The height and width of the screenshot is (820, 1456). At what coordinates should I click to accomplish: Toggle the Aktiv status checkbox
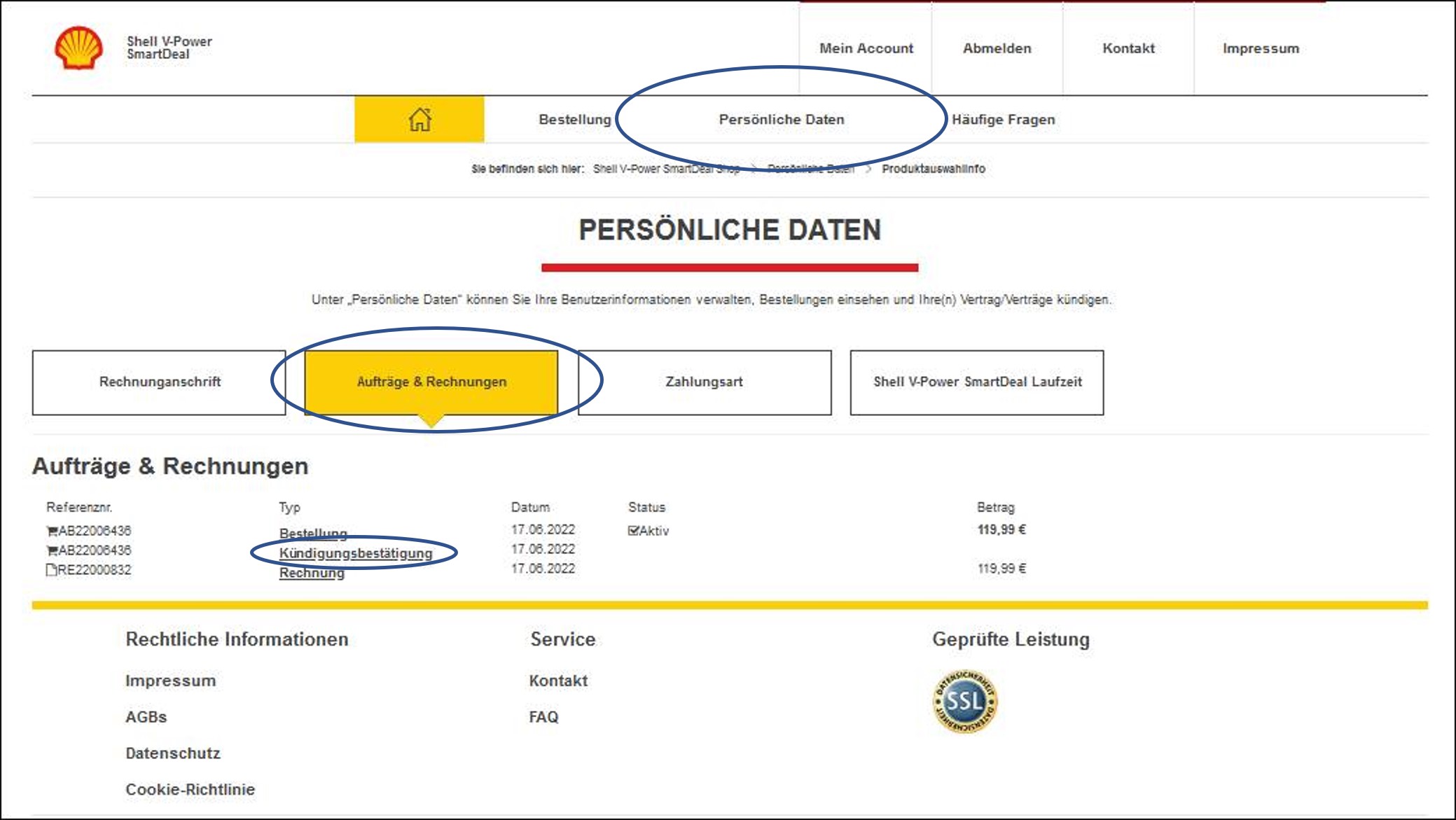coord(633,531)
